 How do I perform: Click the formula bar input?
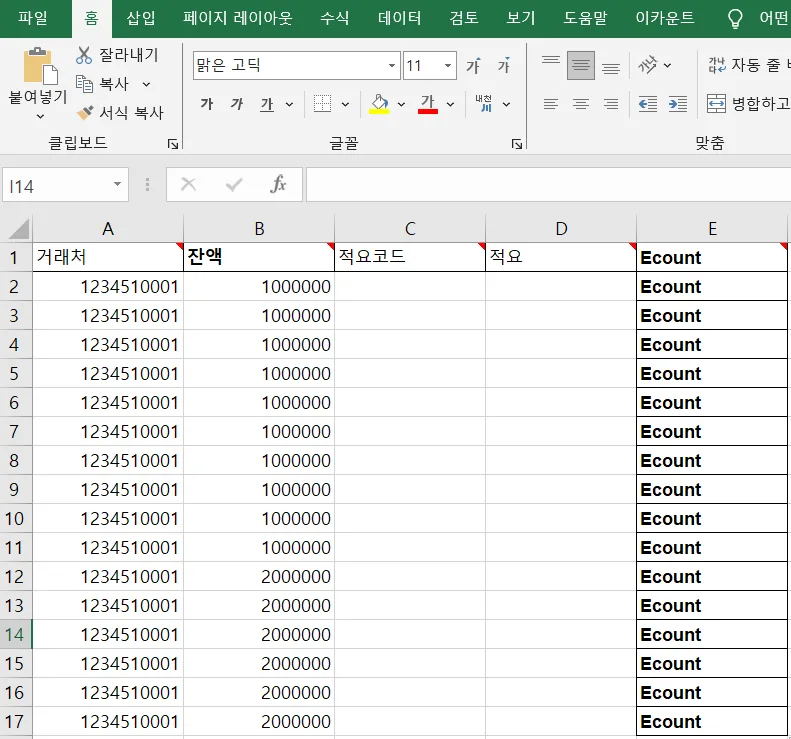pyautogui.click(x=548, y=185)
